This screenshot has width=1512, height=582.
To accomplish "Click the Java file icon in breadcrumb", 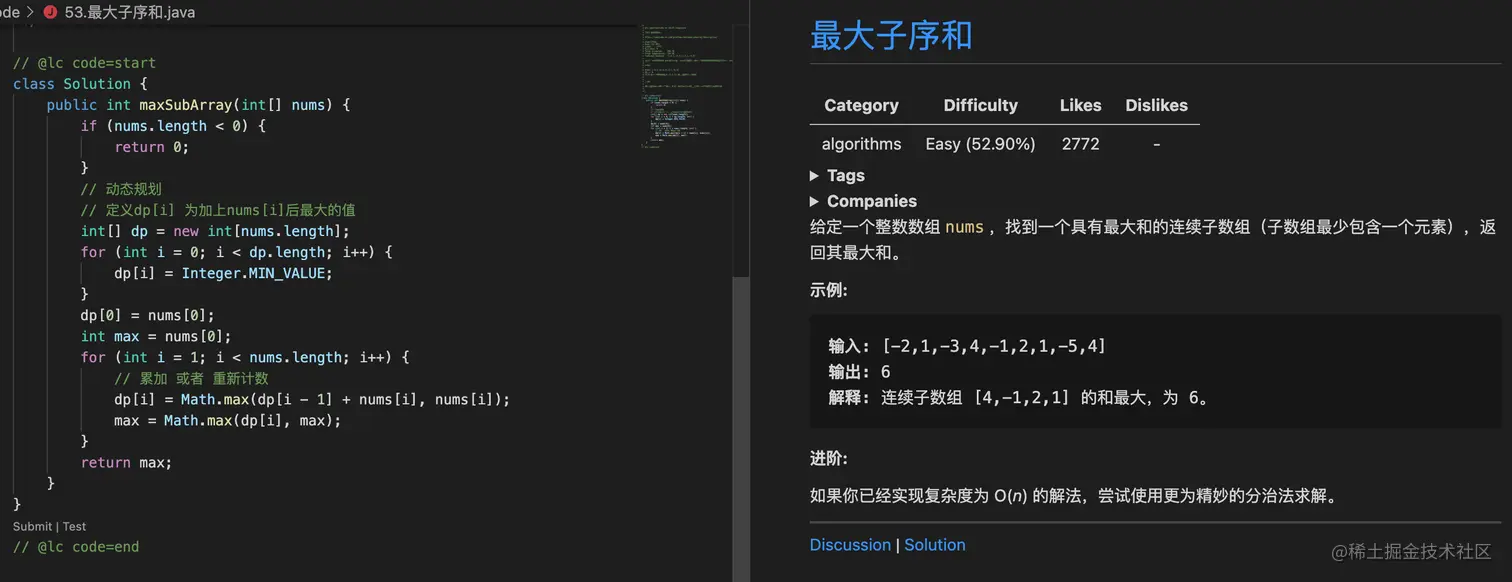I will pos(50,12).
